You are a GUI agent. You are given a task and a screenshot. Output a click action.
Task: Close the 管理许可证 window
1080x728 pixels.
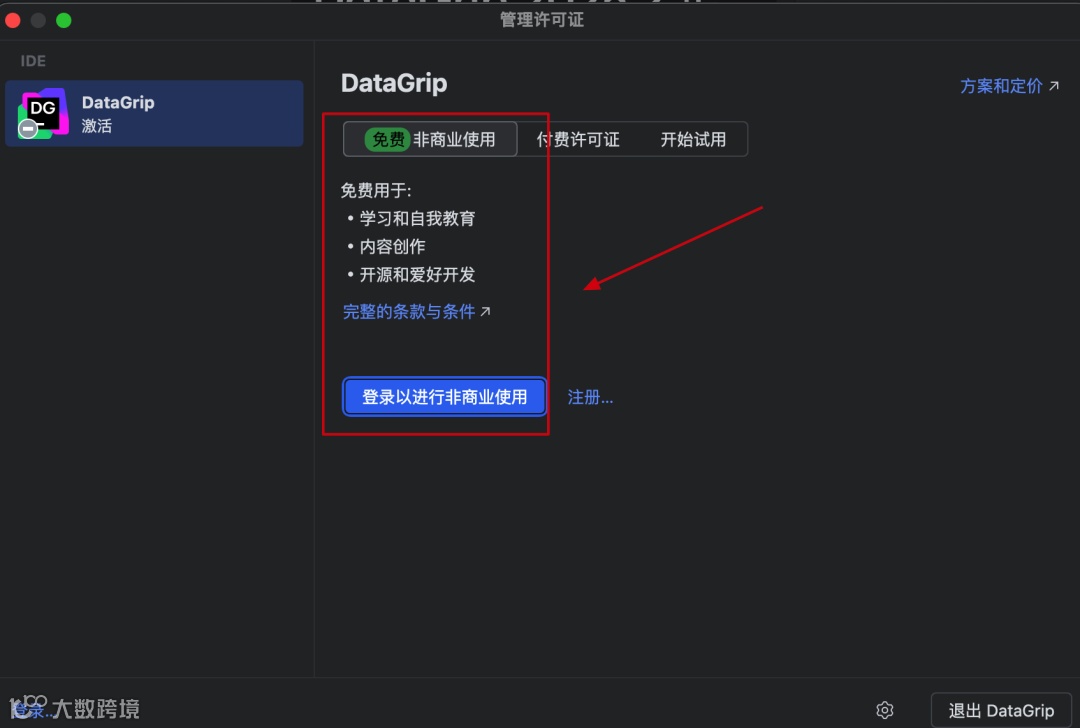[x=12, y=20]
